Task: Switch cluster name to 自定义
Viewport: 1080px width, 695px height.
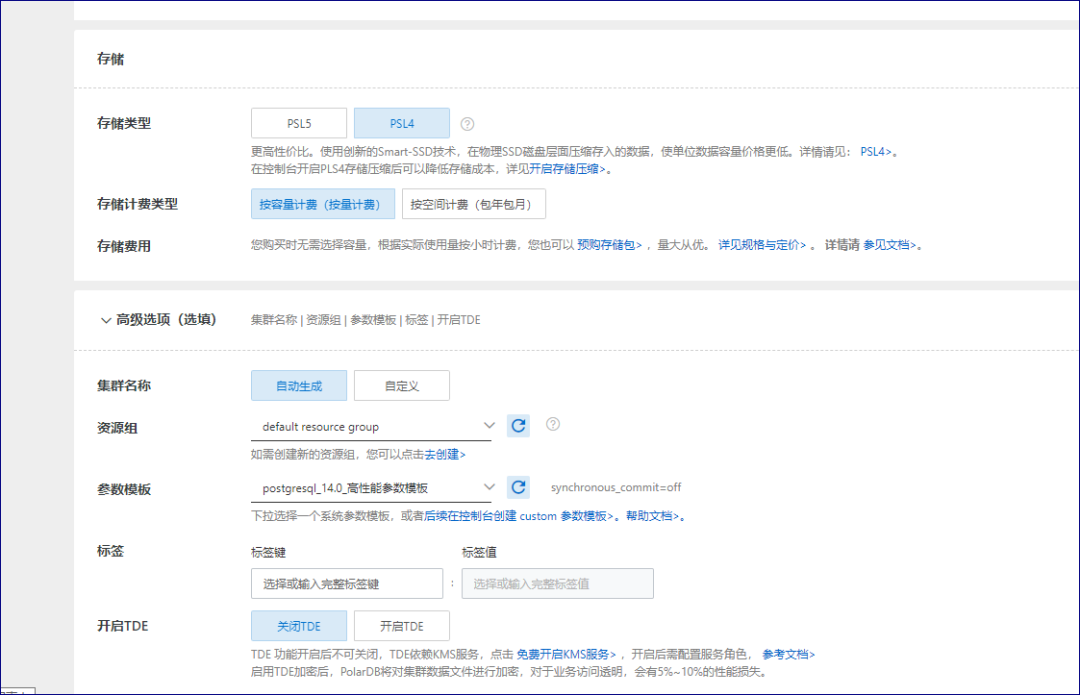Action: tap(401, 385)
